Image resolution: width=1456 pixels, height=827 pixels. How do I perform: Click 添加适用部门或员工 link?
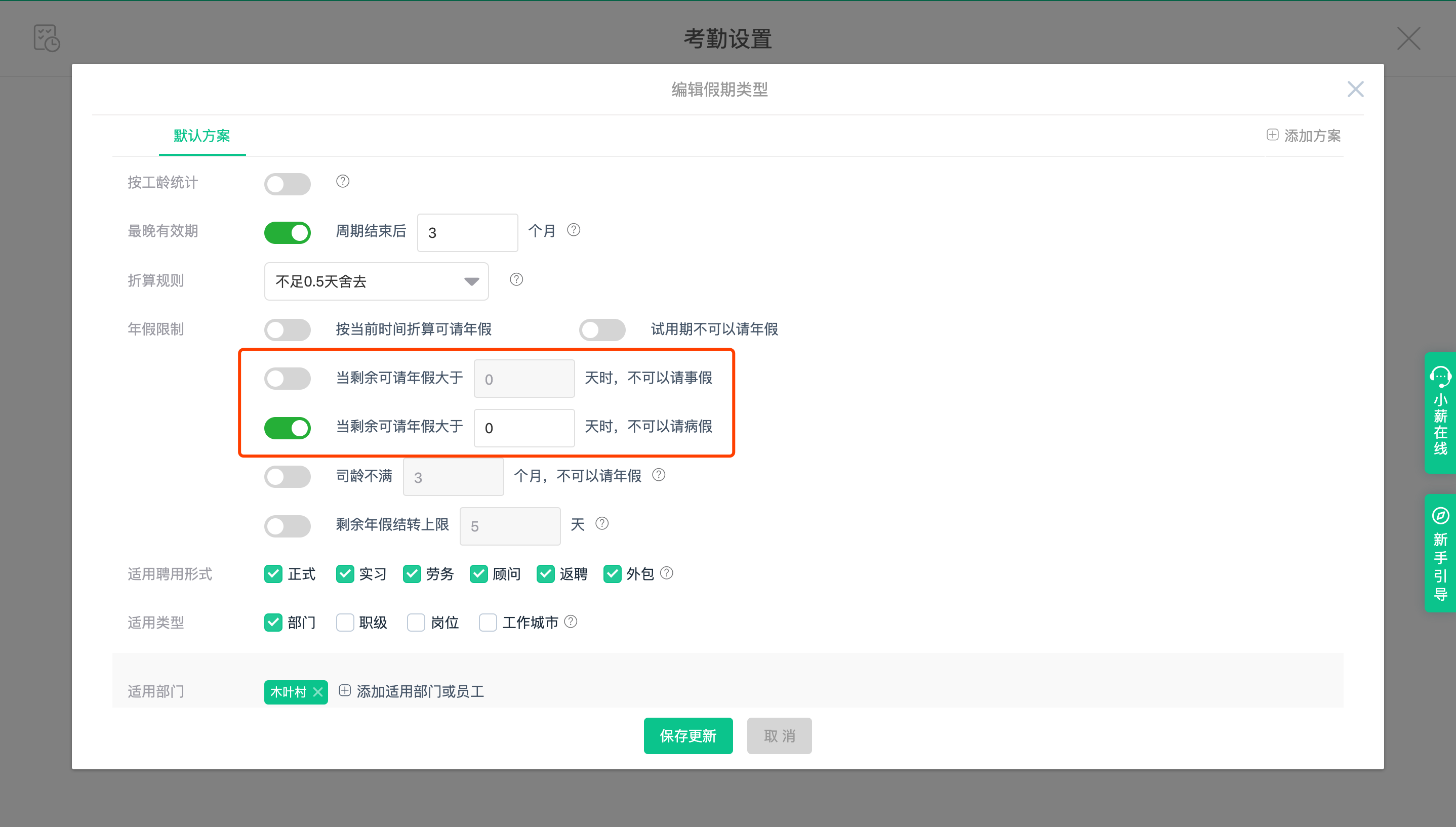(420, 692)
